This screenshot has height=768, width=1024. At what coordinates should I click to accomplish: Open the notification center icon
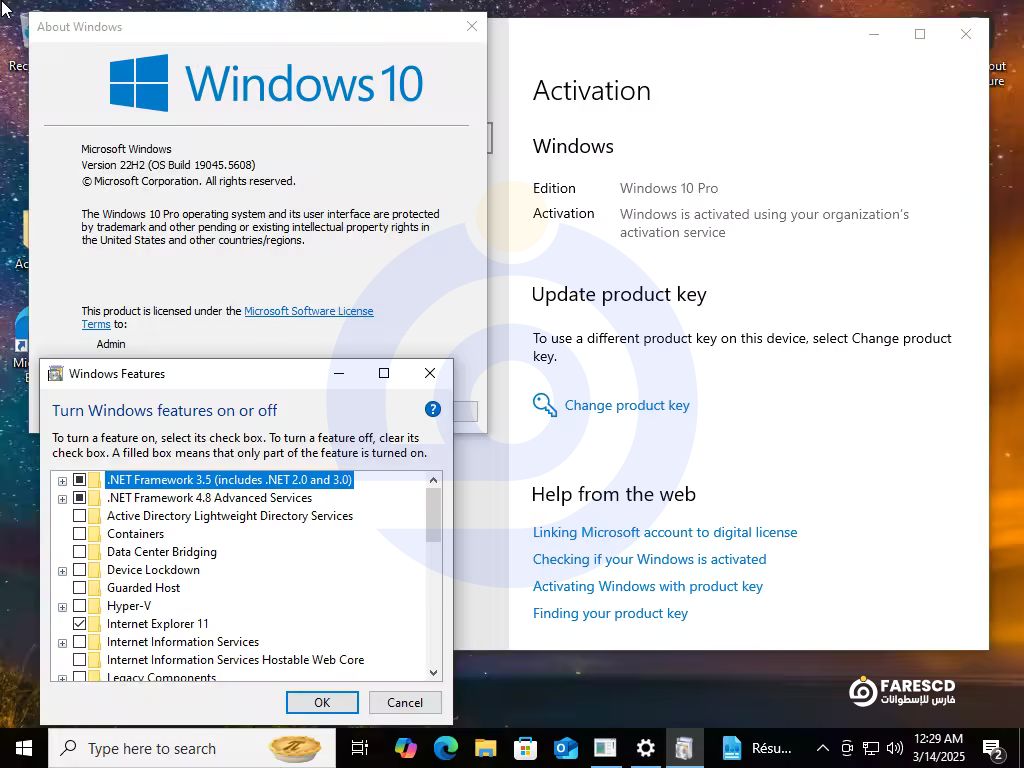[x=993, y=749]
